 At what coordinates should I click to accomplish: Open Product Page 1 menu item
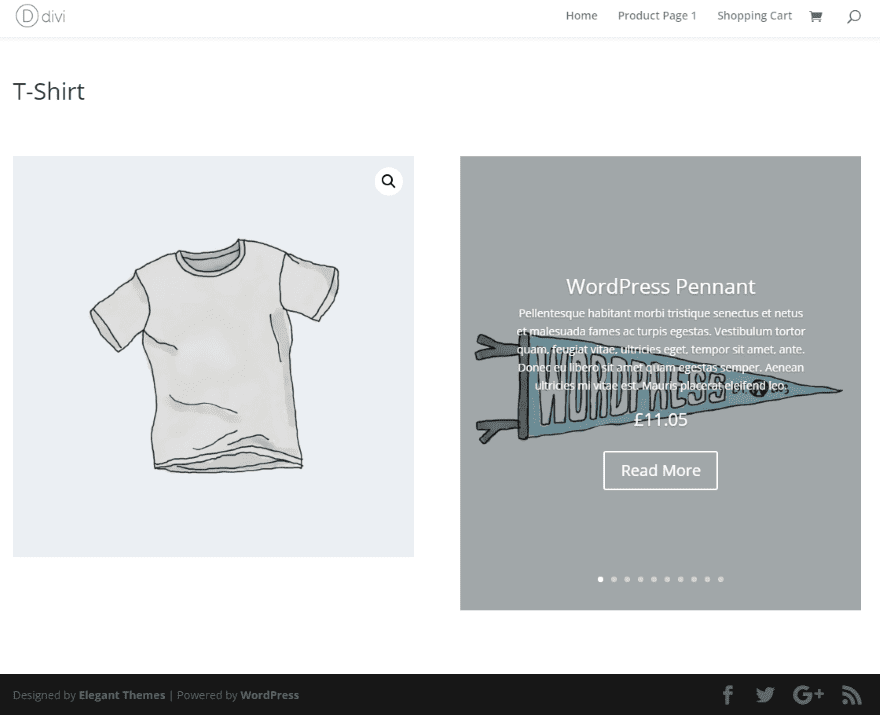(x=657, y=16)
